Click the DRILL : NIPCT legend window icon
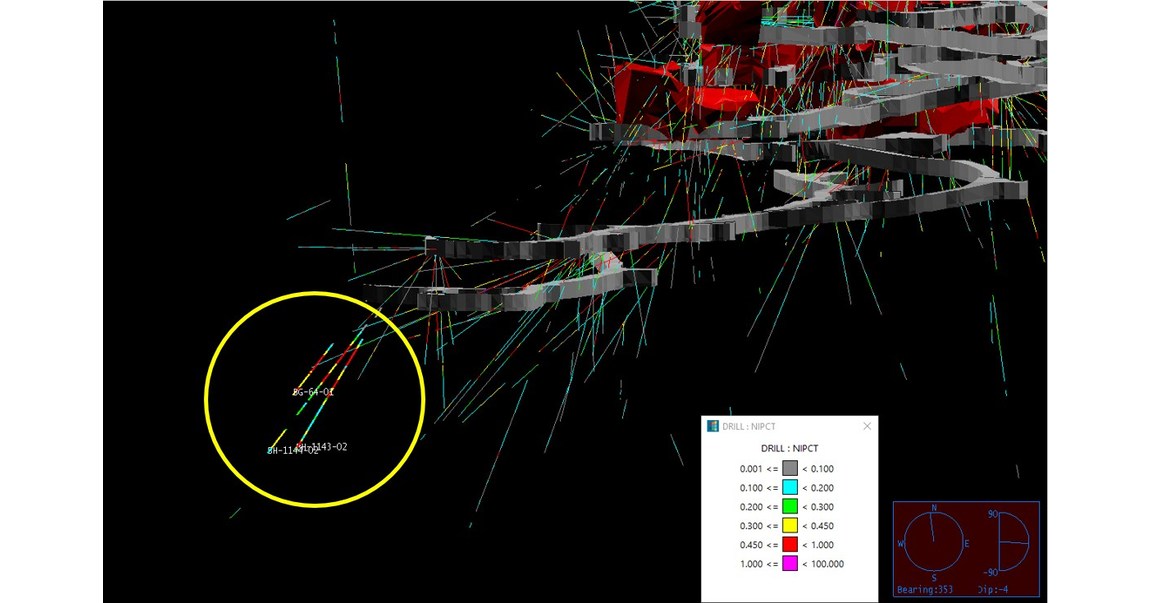1151x603 pixels. tap(713, 426)
